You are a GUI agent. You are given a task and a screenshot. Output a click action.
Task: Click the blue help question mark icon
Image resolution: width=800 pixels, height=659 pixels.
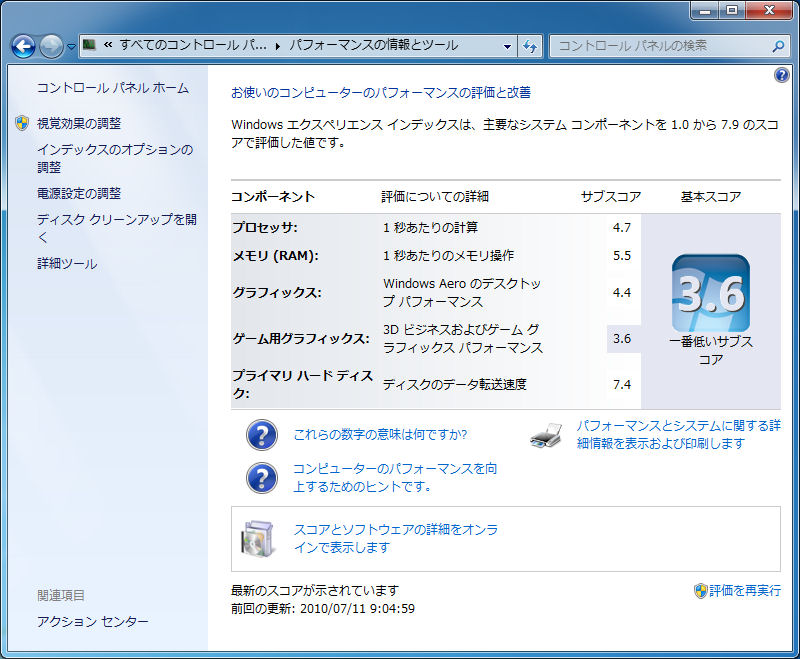(781, 76)
